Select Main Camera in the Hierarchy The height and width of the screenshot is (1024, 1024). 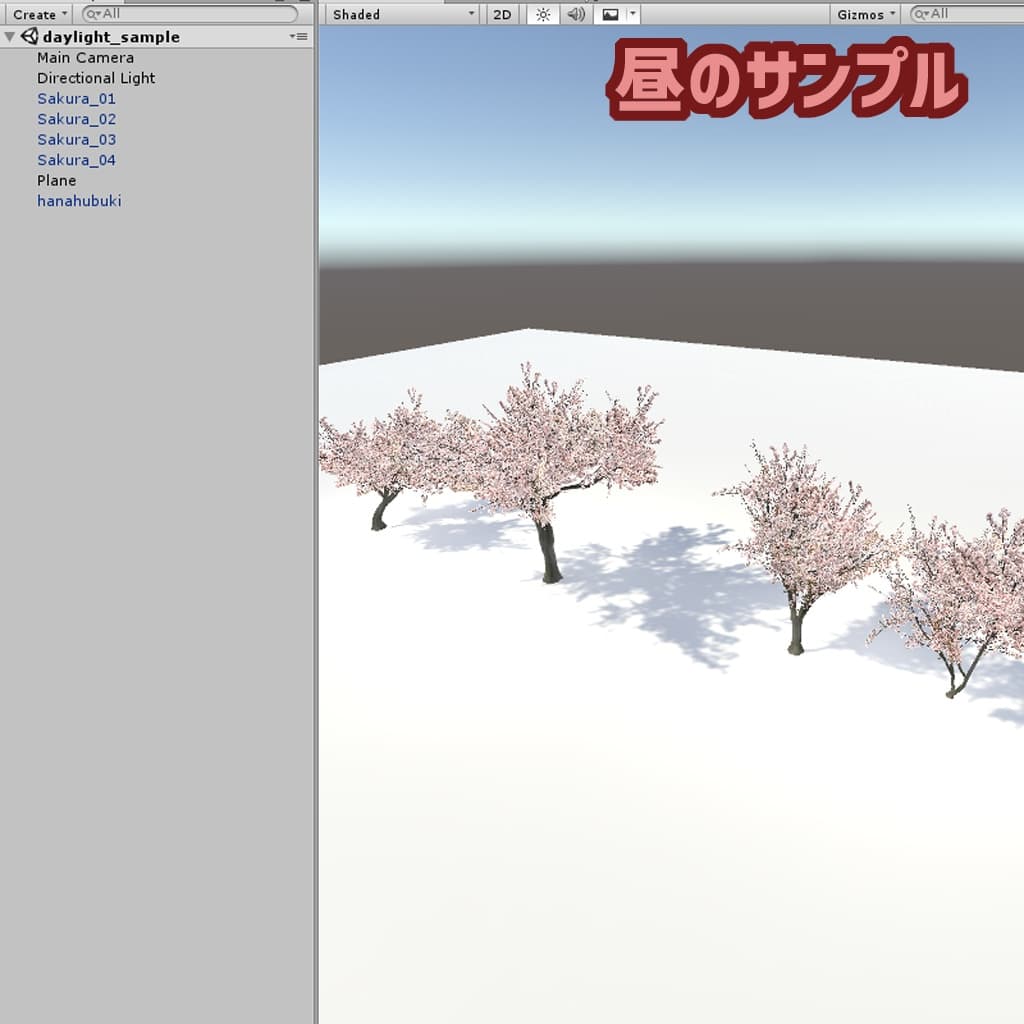85,58
